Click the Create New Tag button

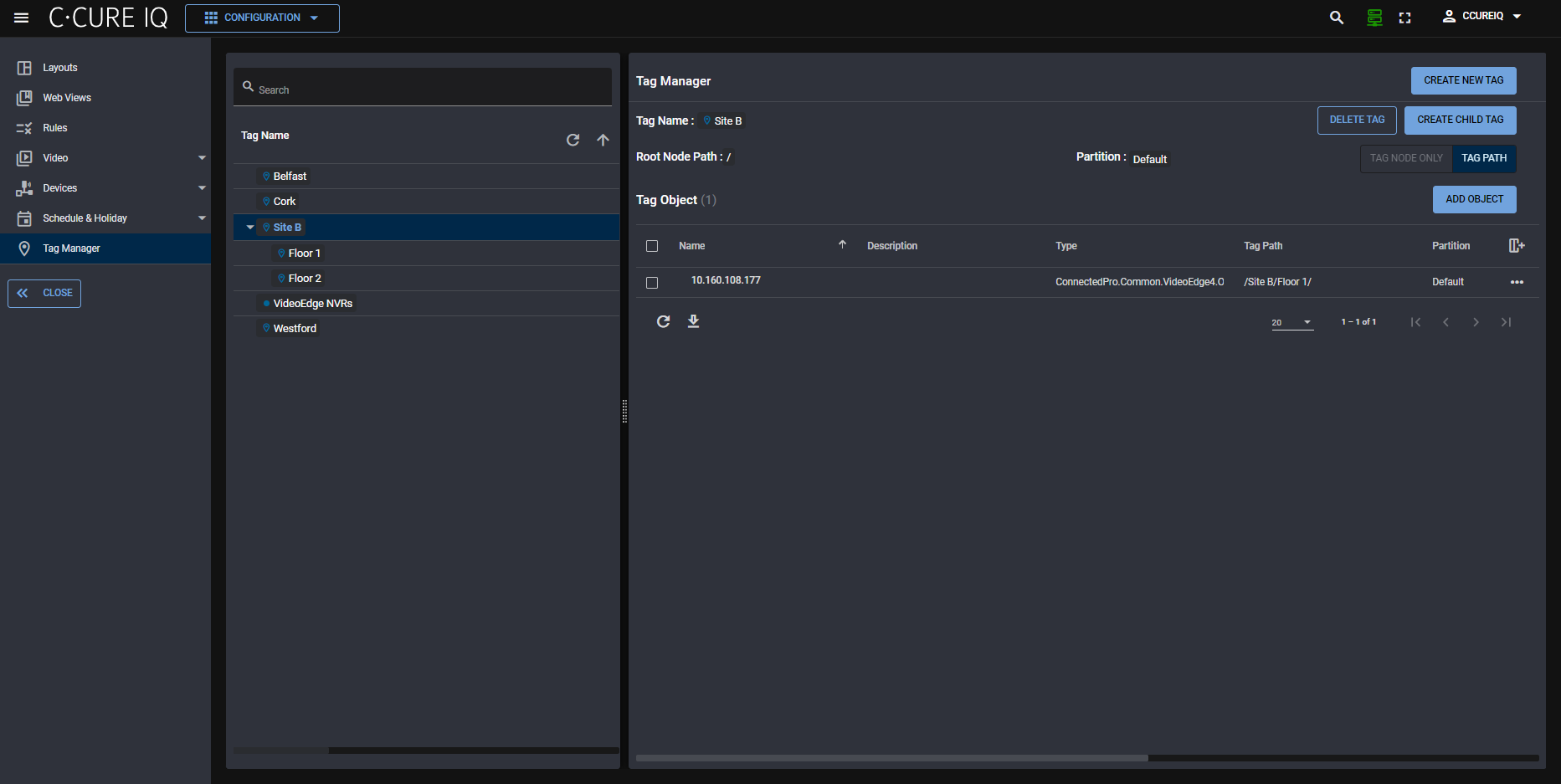tap(1463, 80)
